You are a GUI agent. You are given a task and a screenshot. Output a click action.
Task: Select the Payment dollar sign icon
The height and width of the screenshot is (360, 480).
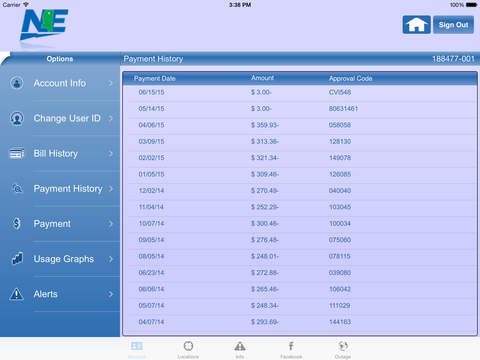(x=17, y=223)
